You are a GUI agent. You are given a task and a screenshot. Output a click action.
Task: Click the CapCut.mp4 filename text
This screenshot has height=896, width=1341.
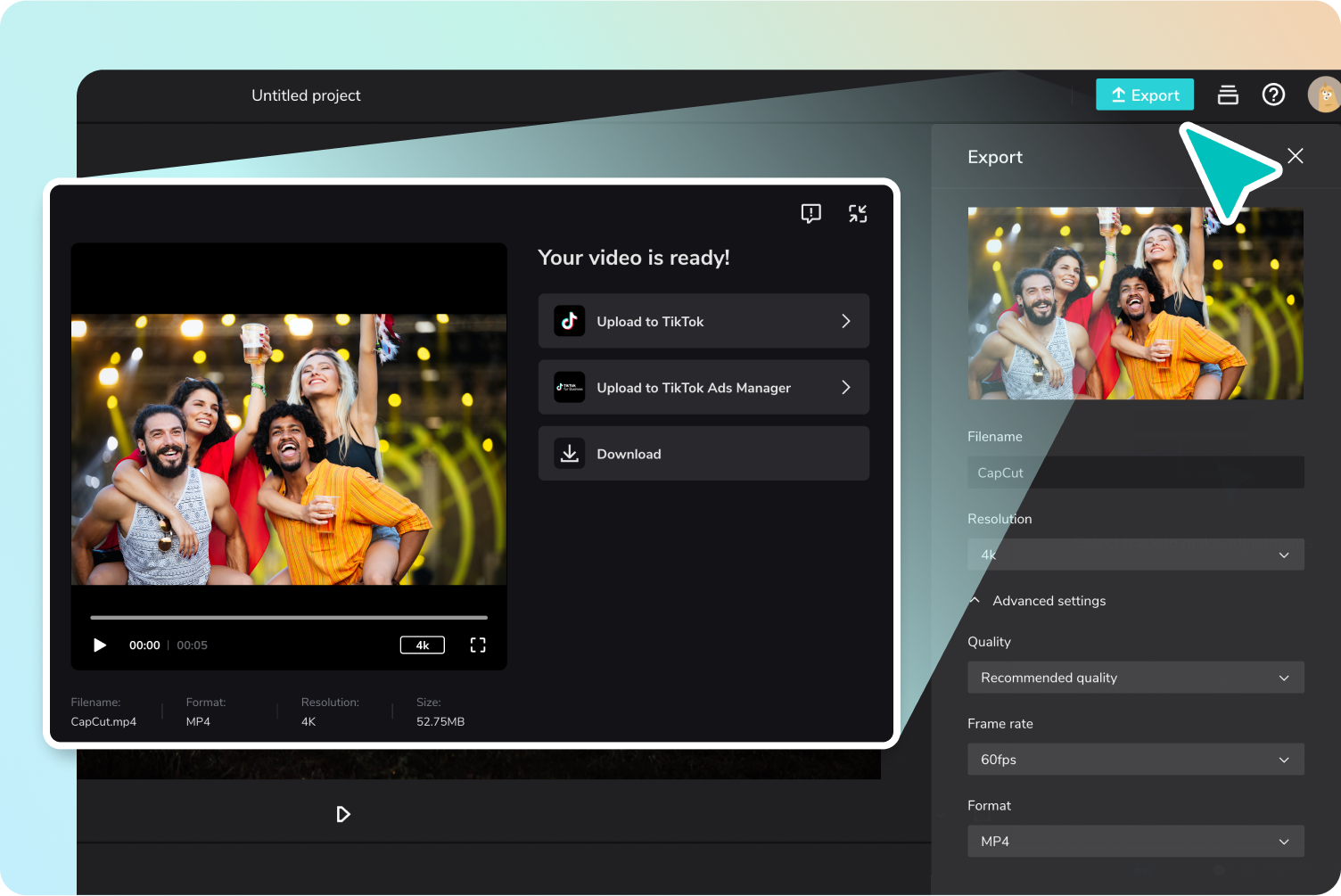coord(103,721)
